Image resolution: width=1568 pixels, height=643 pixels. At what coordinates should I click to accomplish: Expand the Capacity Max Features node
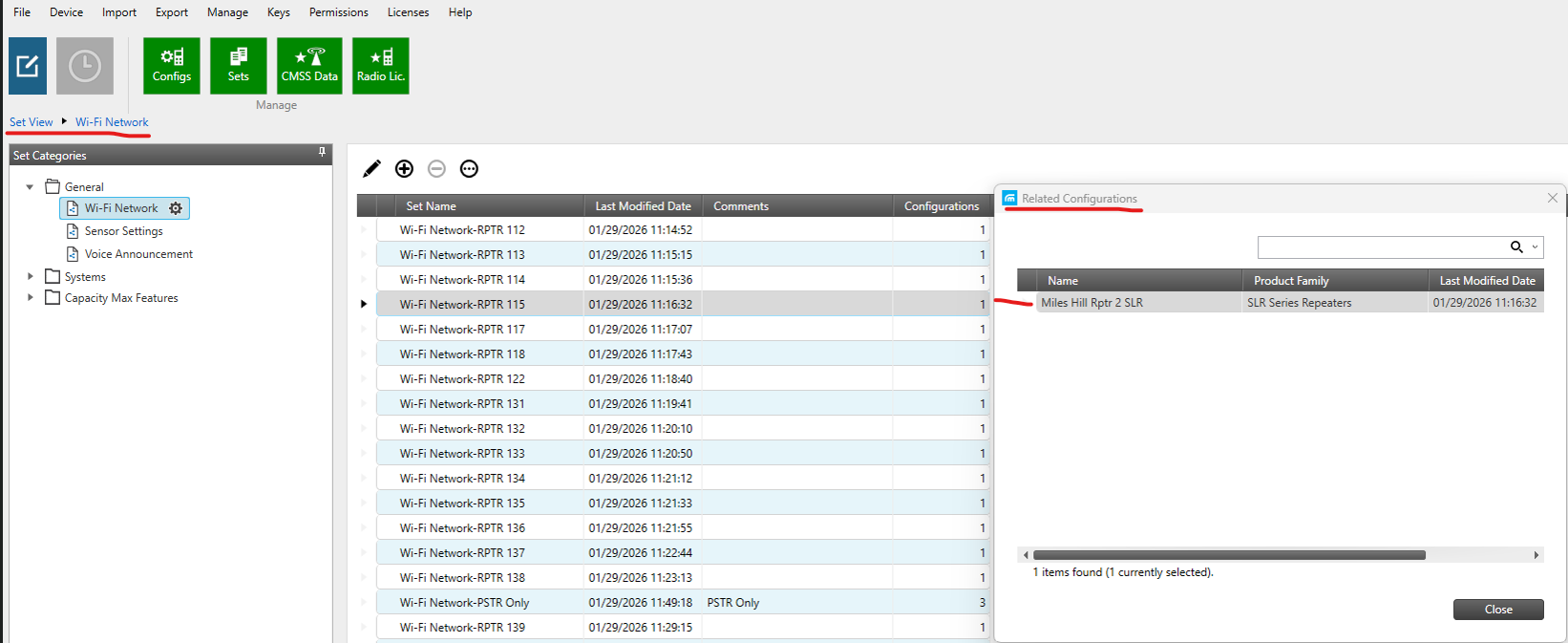[x=30, y=297]
